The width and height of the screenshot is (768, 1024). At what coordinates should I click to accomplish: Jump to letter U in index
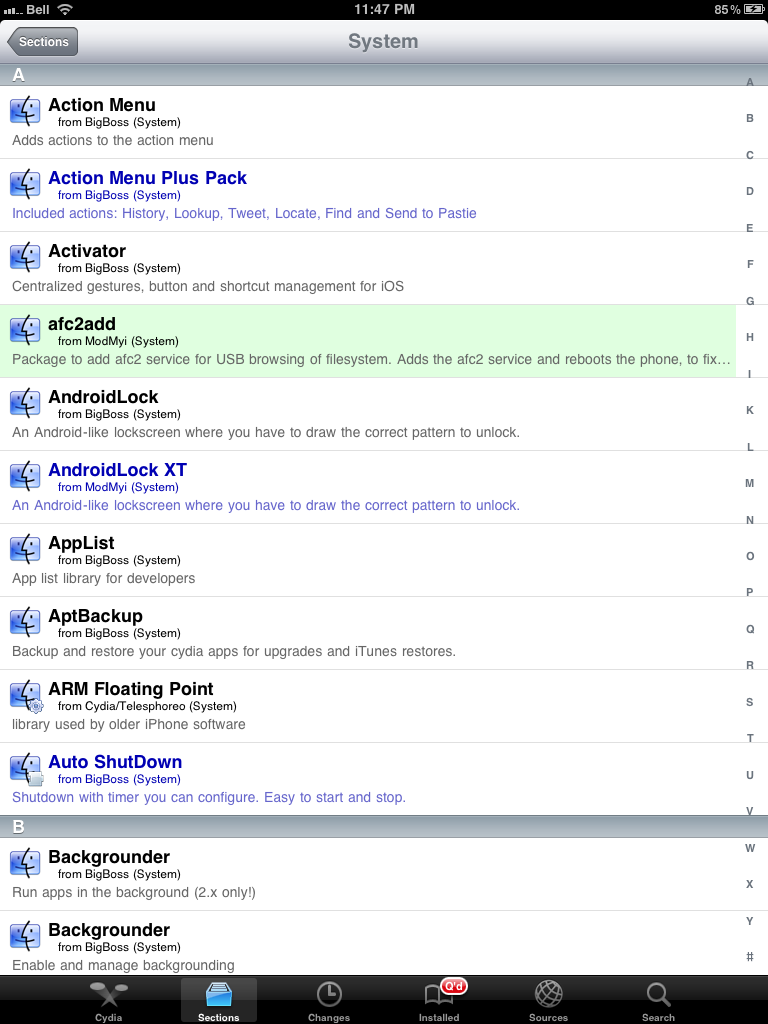(x=750, y=775)
